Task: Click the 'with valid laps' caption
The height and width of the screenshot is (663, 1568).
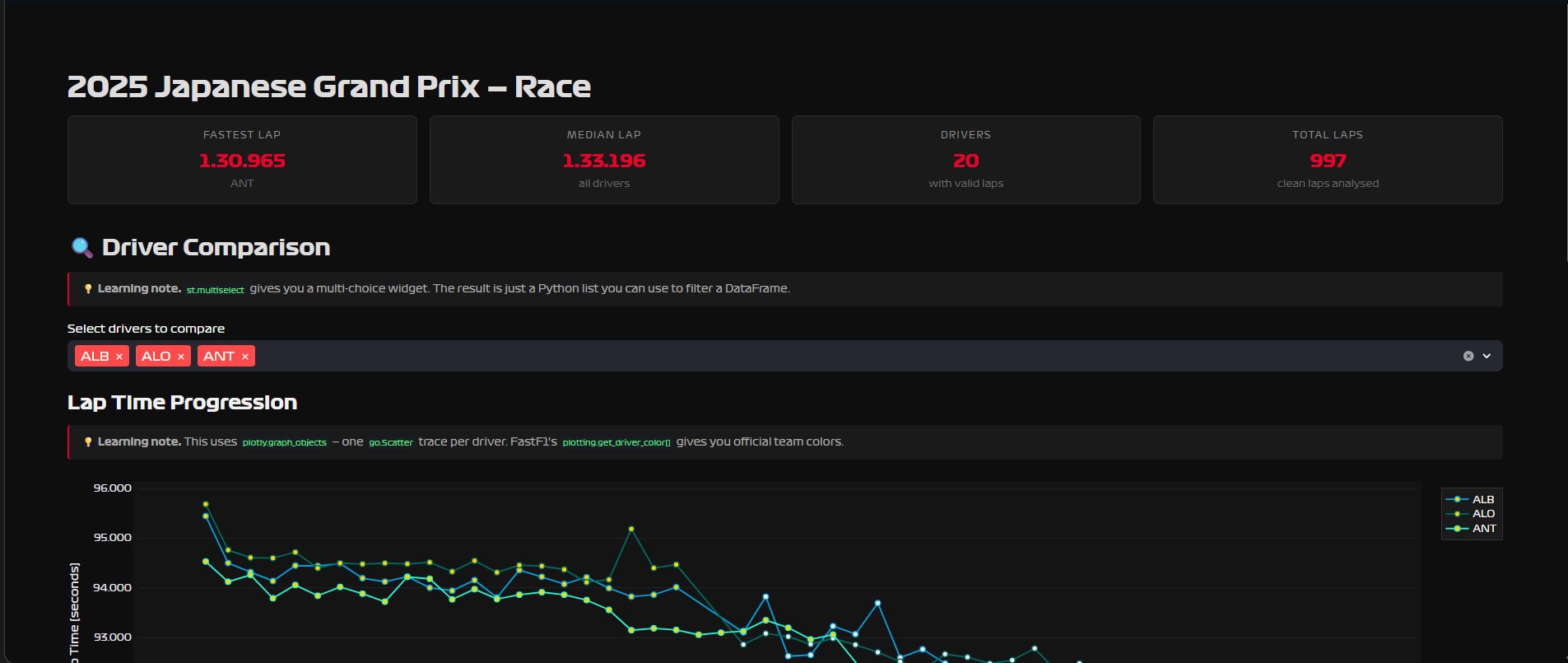Action: (965, 184)
